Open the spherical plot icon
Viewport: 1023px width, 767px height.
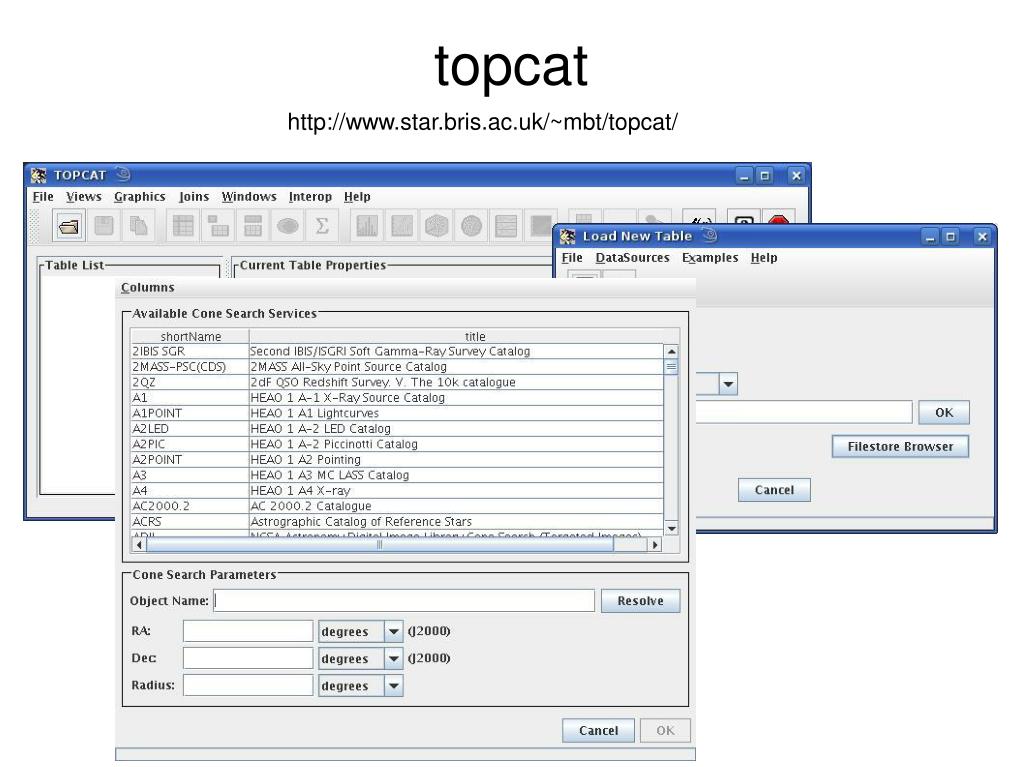[x=472, y=226]
